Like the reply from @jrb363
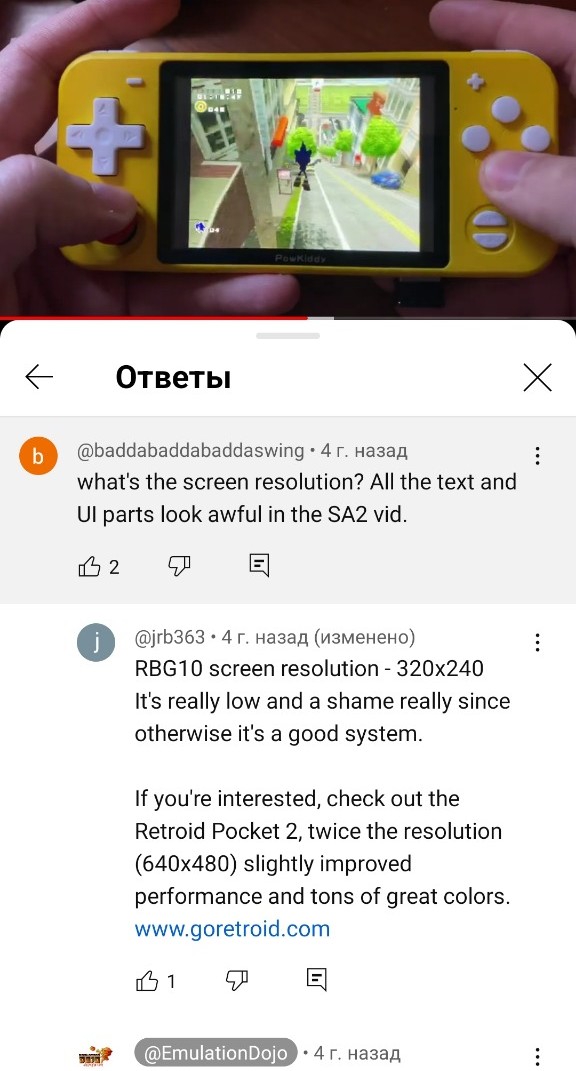Image resolution: width=576 pixels, height=1071 pixels. tap(147, 982)
